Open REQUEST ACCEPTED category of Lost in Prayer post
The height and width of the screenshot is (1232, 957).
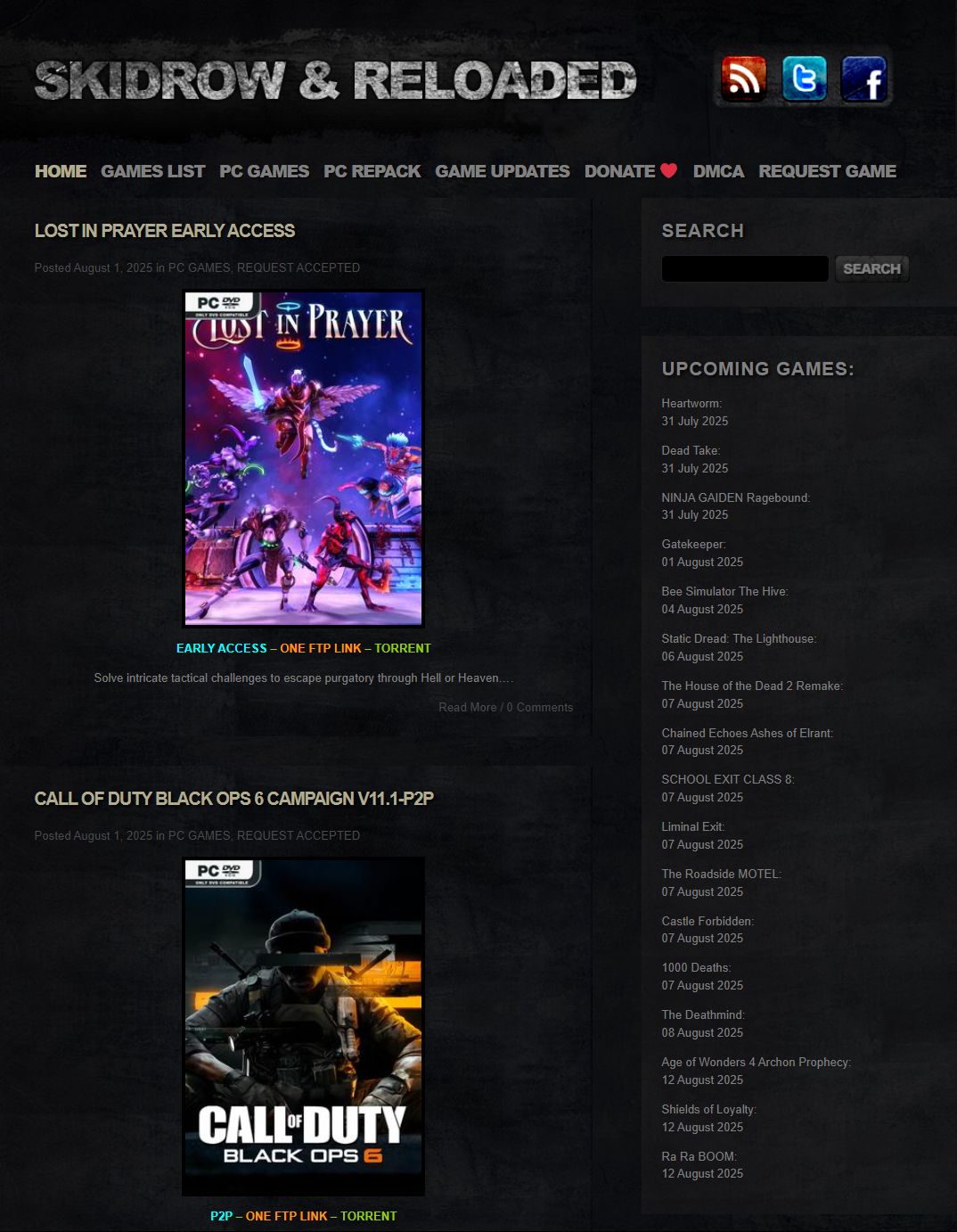tap(299, 267)
